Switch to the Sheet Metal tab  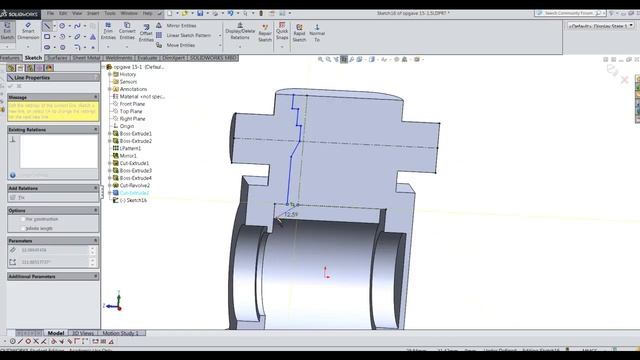coord(86,58)
